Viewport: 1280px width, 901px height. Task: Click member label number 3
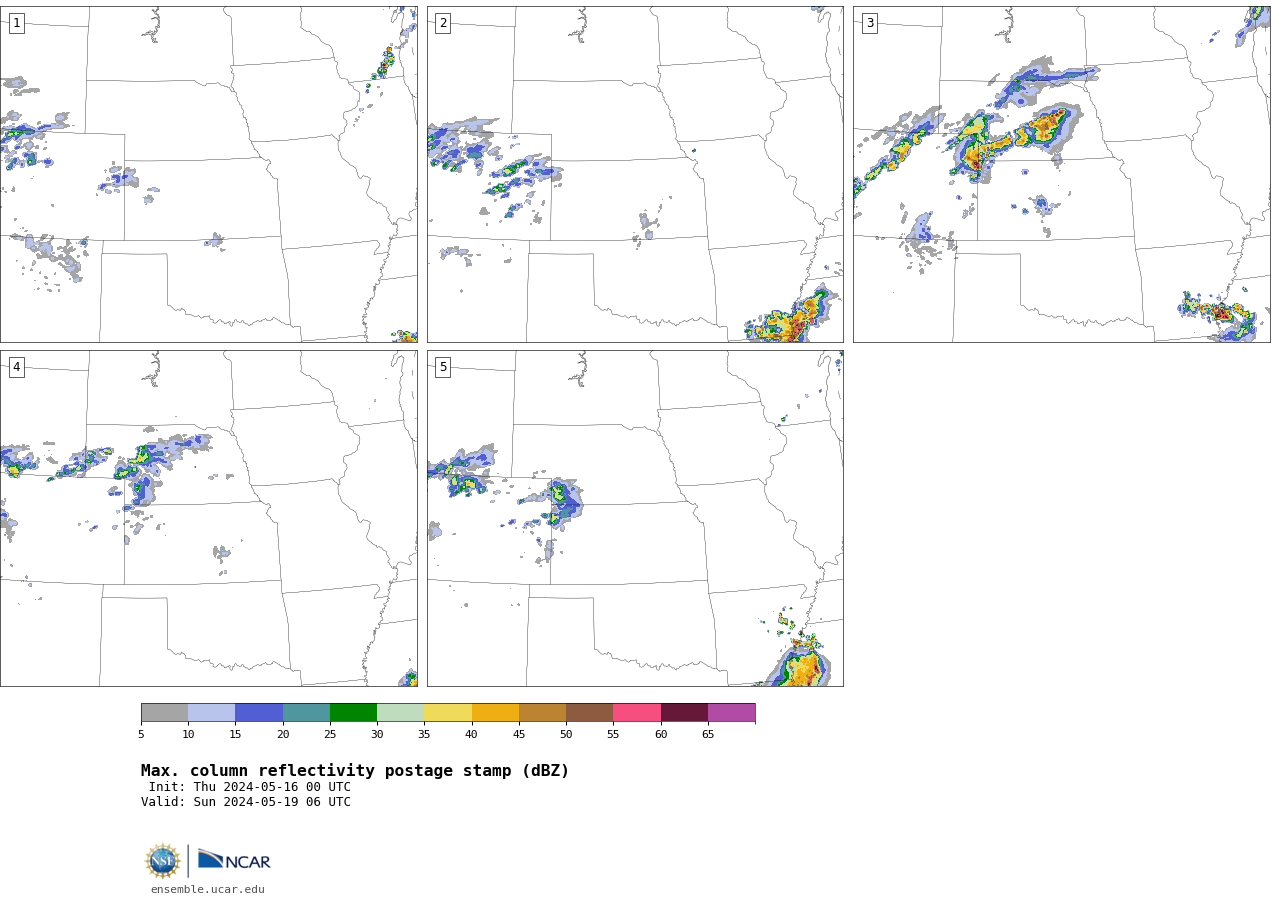pyautogui.click(x=870, y=23)
